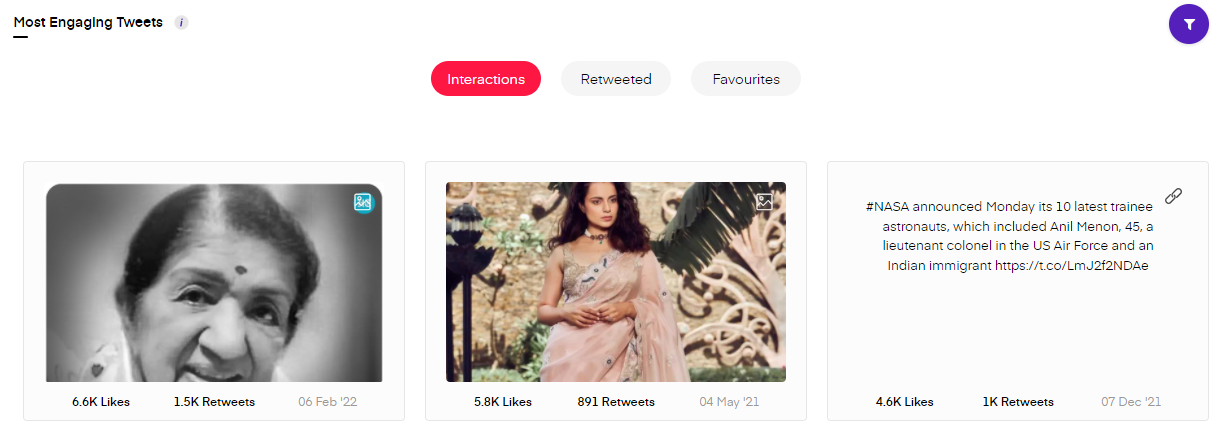Select the Interactions tab

[x=486, y=79]
